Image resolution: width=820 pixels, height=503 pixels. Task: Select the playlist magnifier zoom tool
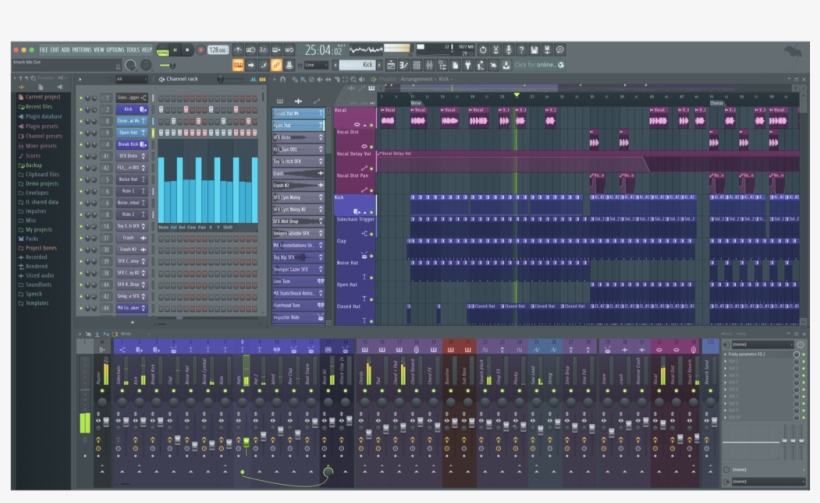pyautogui.click(x=354, y=79)
